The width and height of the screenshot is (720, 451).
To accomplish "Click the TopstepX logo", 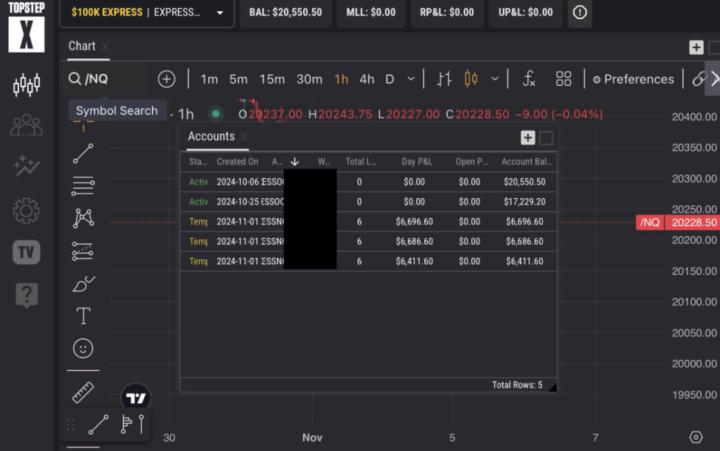I will (x=26, y=27).
